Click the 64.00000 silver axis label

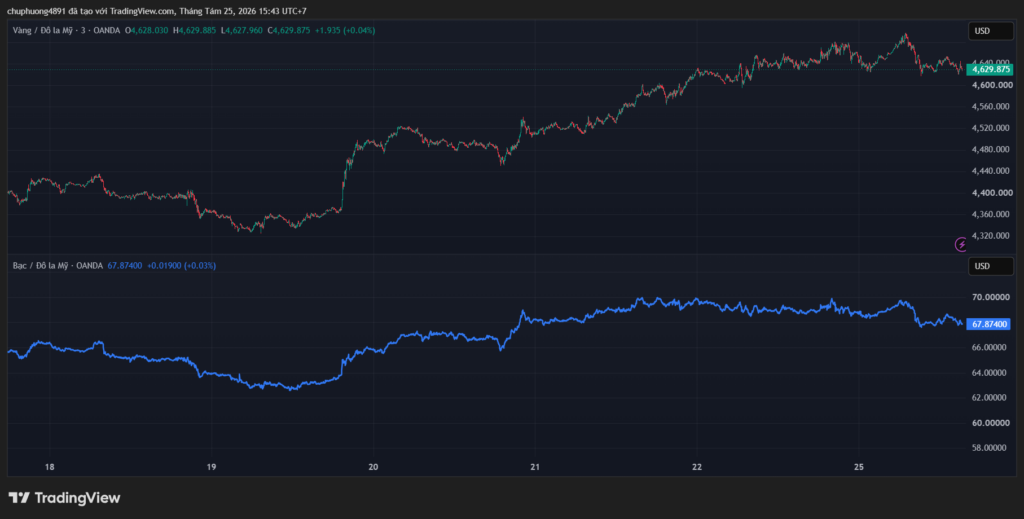(989, 373)
